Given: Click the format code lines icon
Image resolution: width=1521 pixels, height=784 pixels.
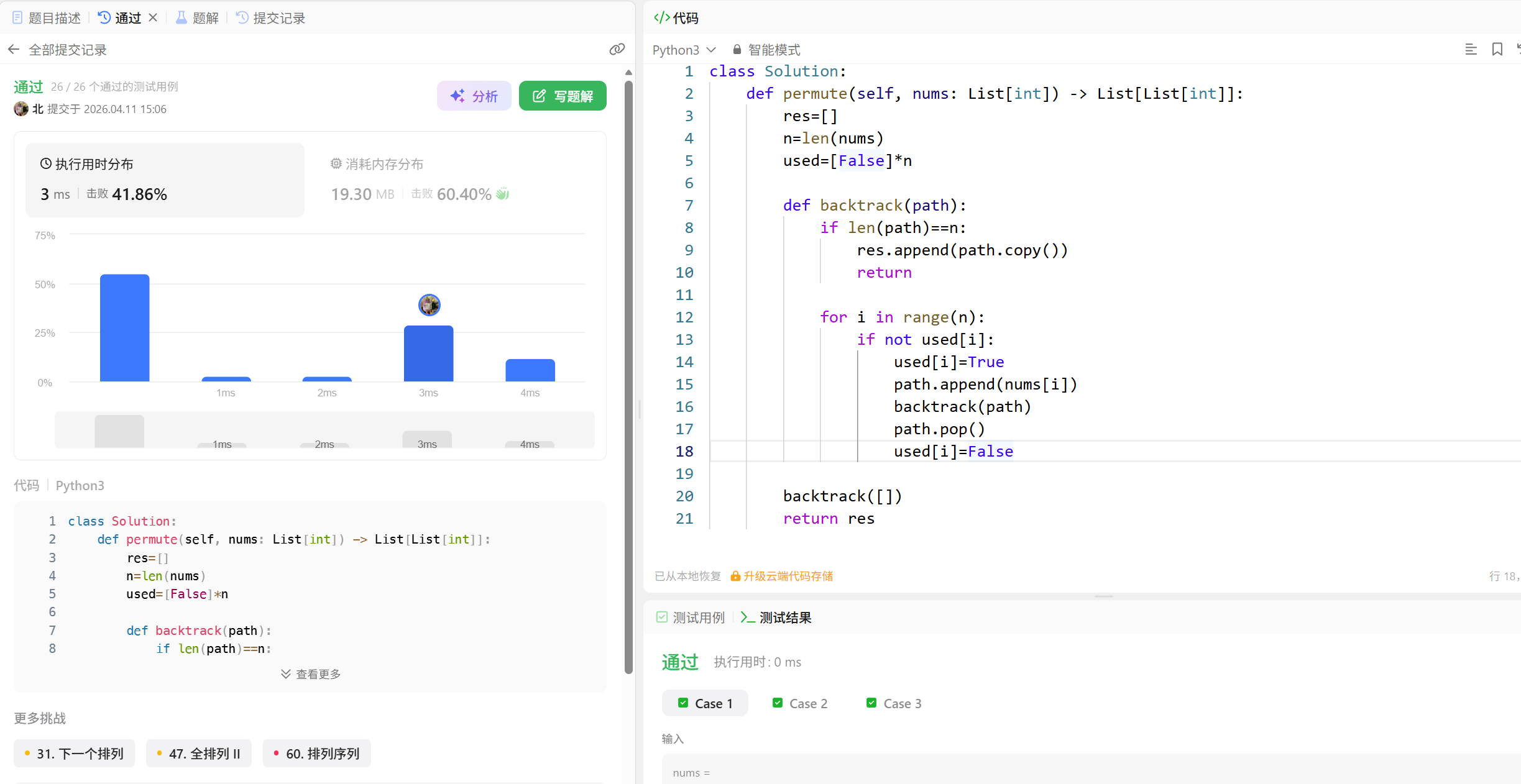Looking at the screenshot, I should click(x=1471, y=50).
